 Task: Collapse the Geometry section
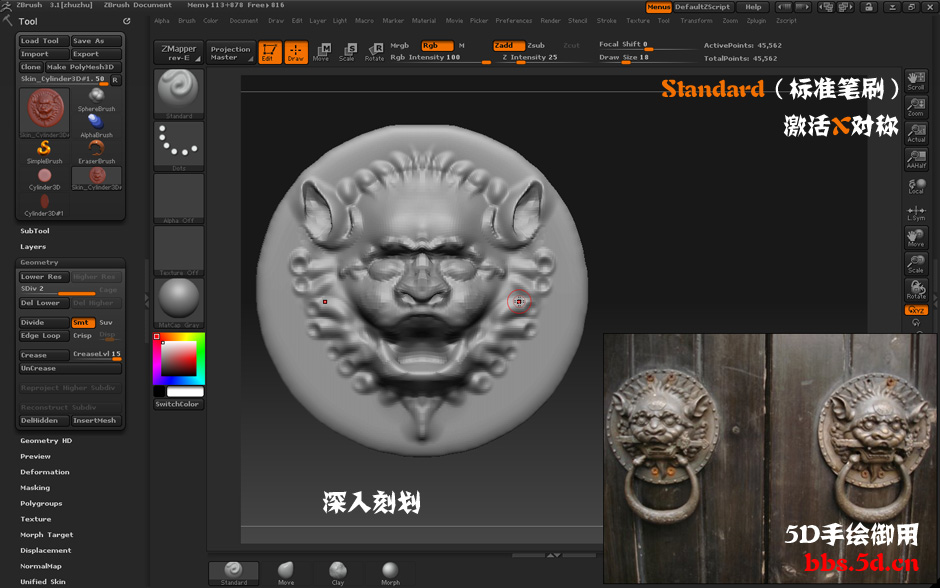39,263
